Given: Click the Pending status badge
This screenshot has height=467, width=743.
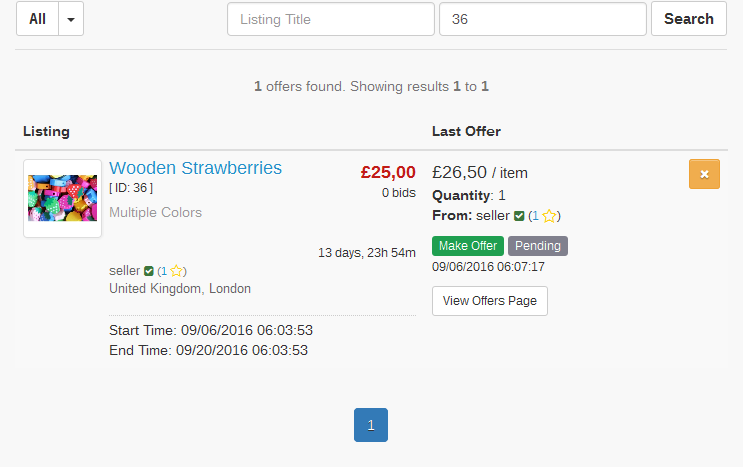Looking at the screenshot, I should [538, 246].
